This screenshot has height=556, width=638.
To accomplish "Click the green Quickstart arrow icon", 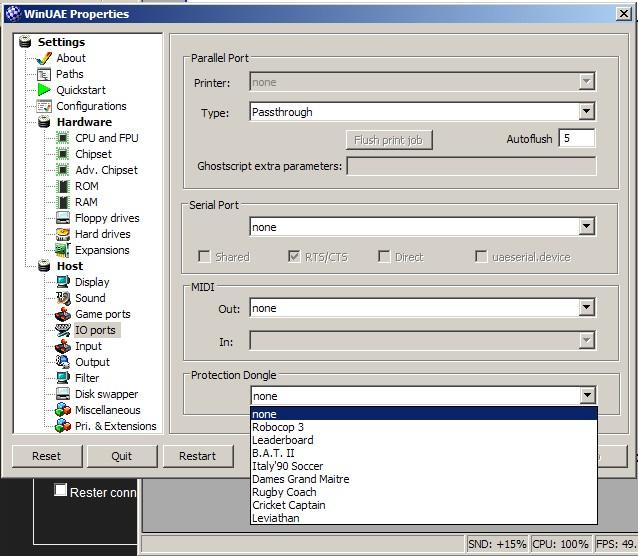I will [44, 90].
